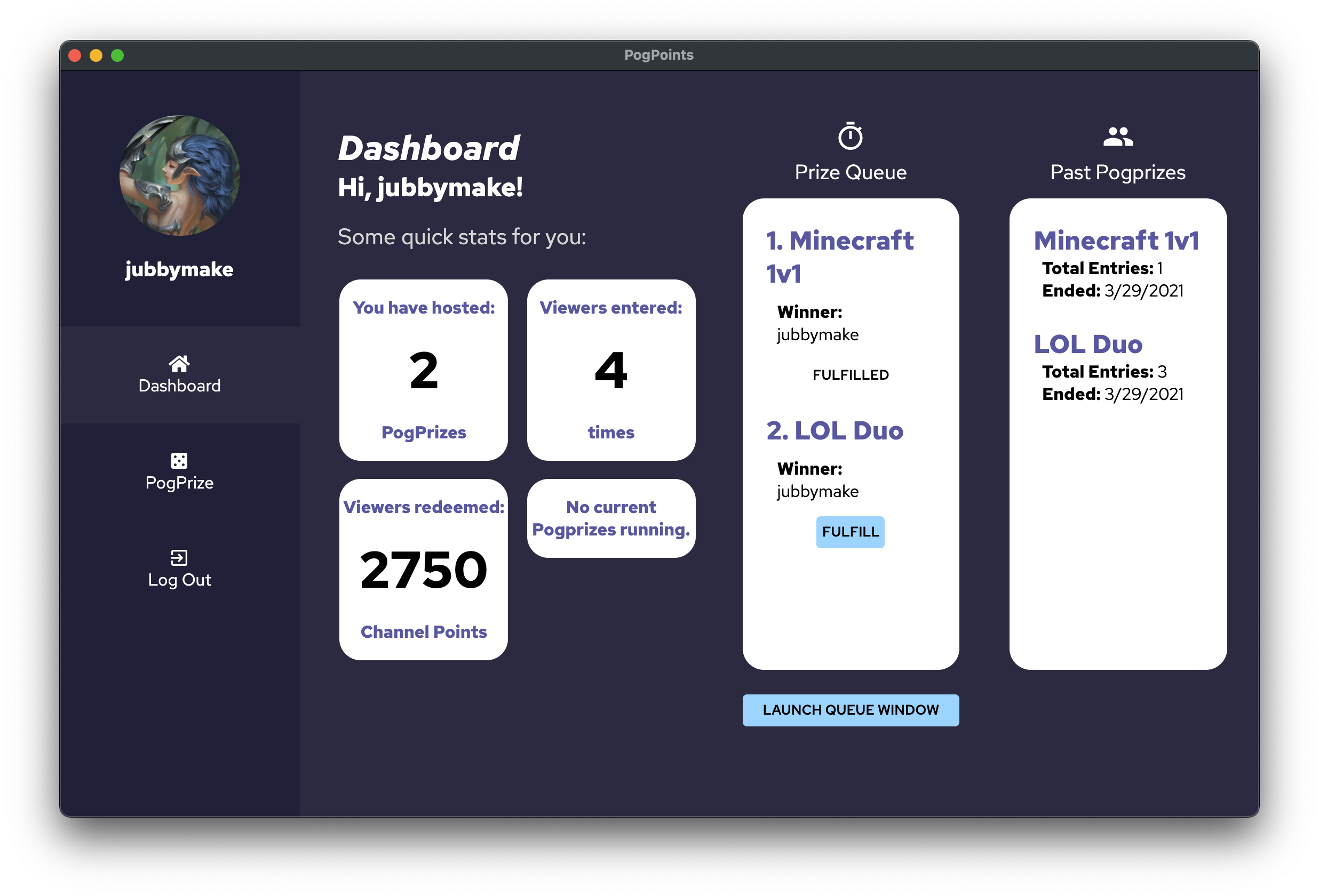The height and width of the screenshot is (896, 1319).
Task: Click the You have hosted stats card
Action: (x=424, y=370)
